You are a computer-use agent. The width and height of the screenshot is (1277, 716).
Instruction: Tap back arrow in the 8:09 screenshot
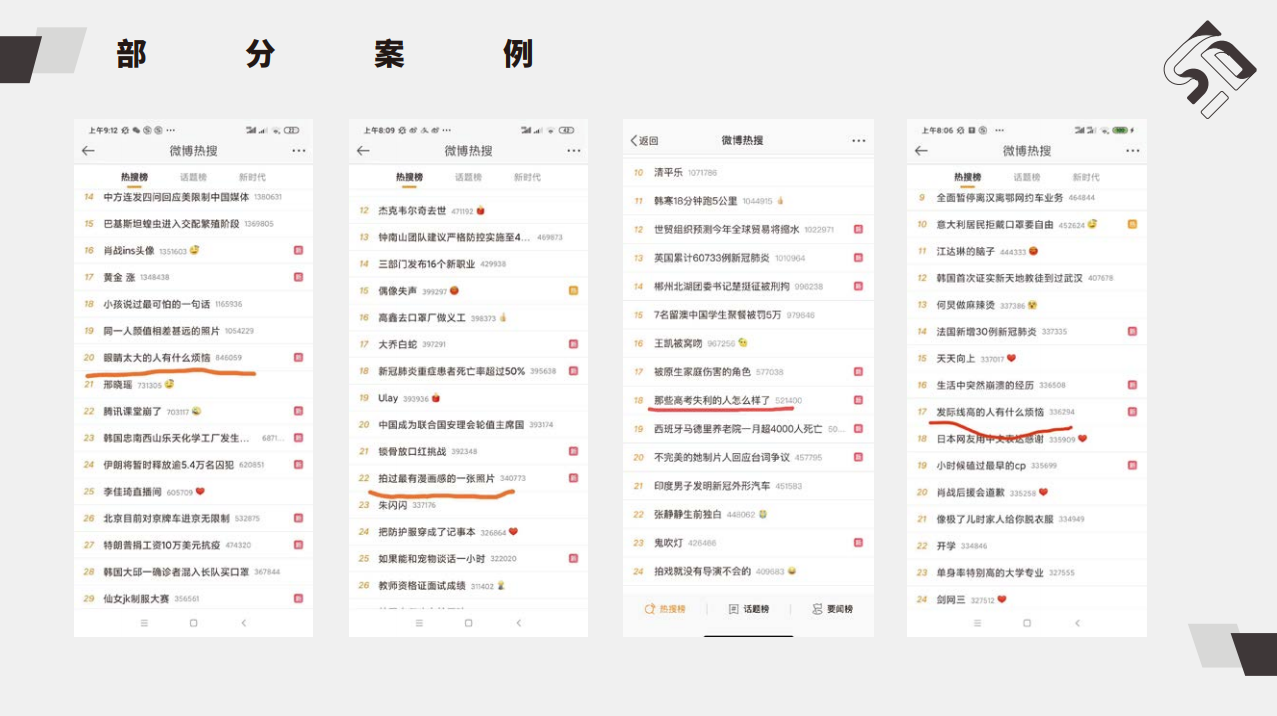click(363, 151)
